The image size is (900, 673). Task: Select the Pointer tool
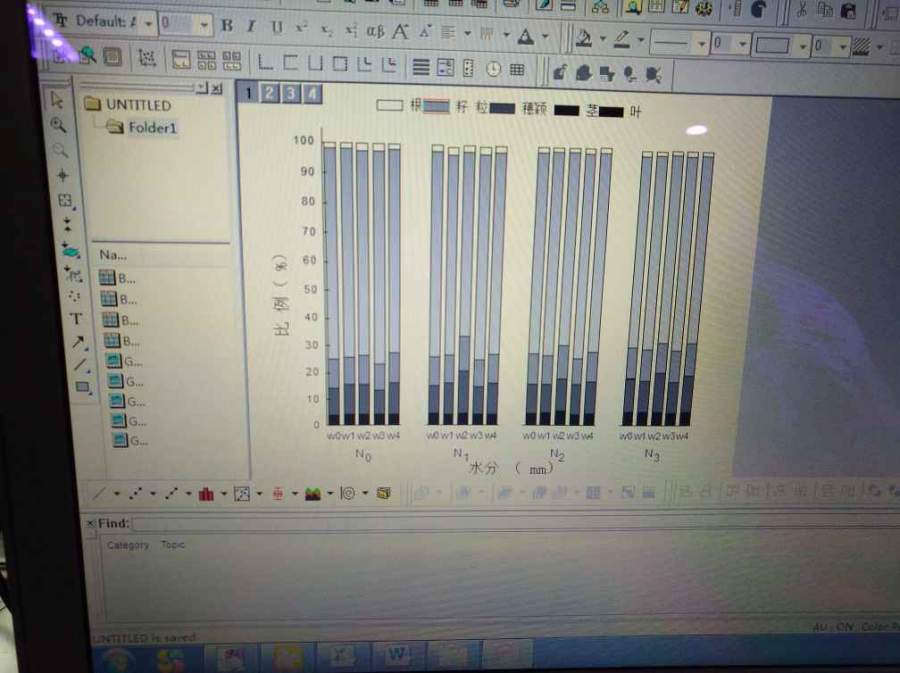click(x=57, y=100)
